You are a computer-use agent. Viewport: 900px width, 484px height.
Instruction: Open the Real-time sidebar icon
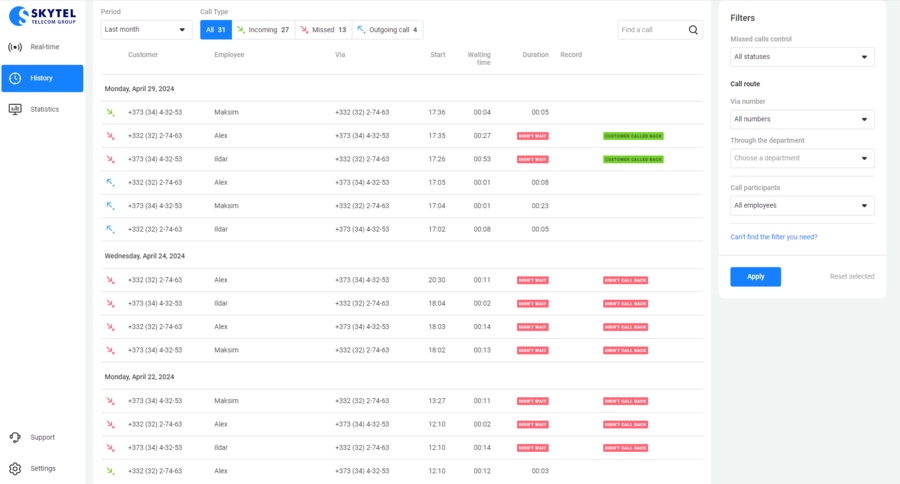[16, 47]
